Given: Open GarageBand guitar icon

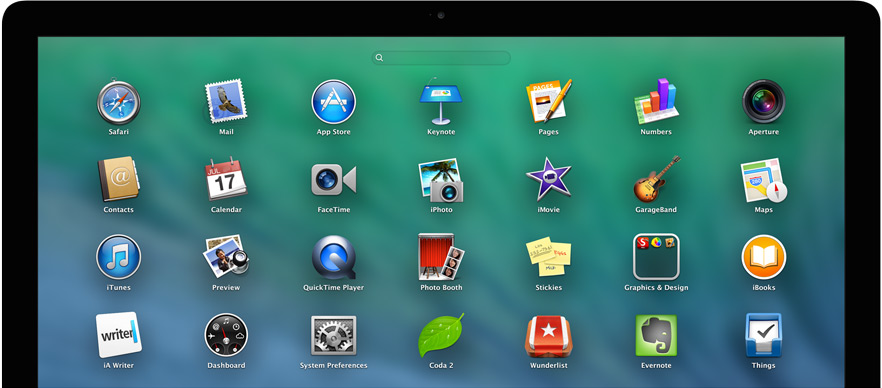Looking at the screenshot, I should tap(656, 179).
